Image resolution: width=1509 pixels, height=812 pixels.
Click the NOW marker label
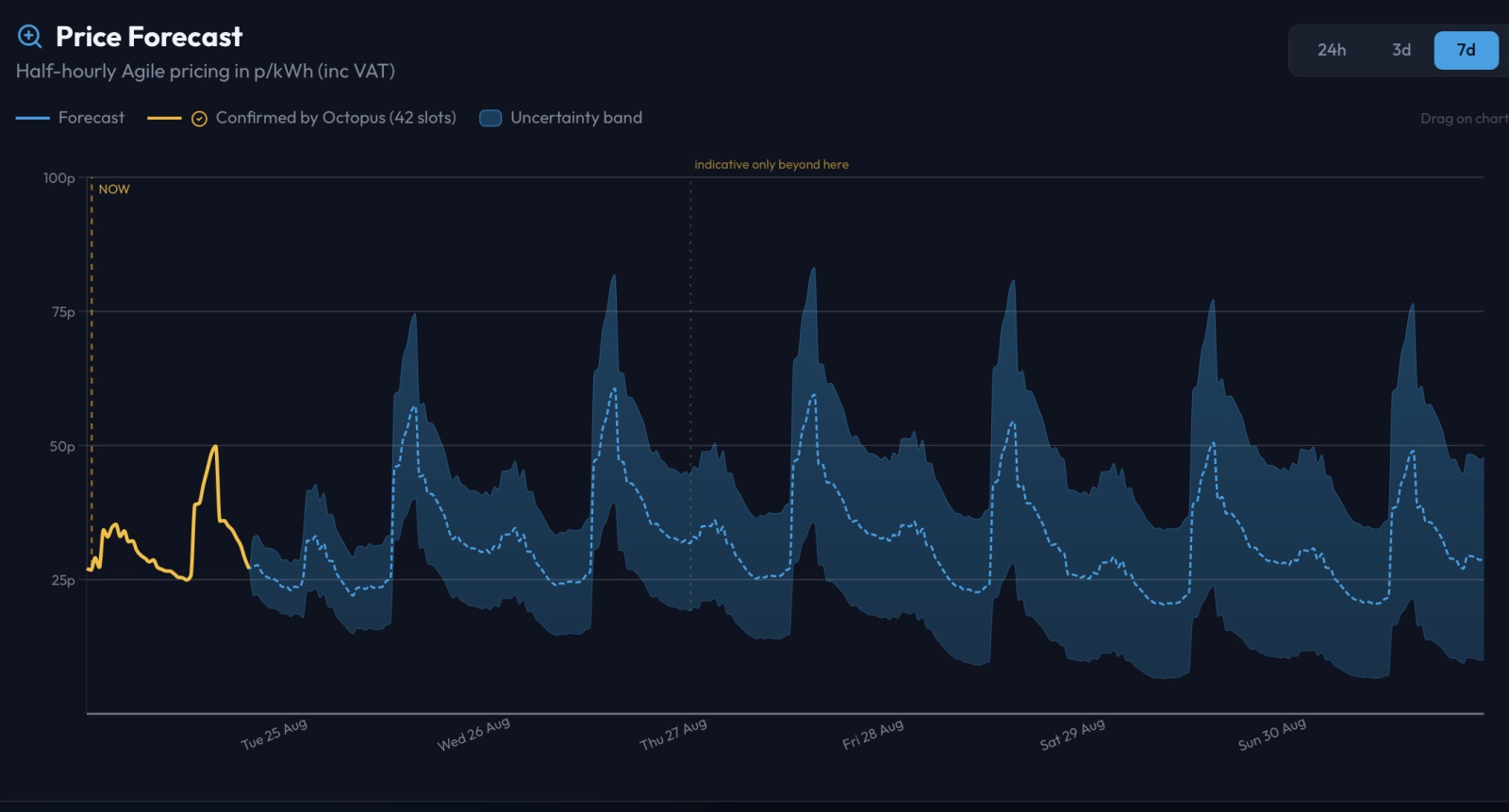coord(114,190)
